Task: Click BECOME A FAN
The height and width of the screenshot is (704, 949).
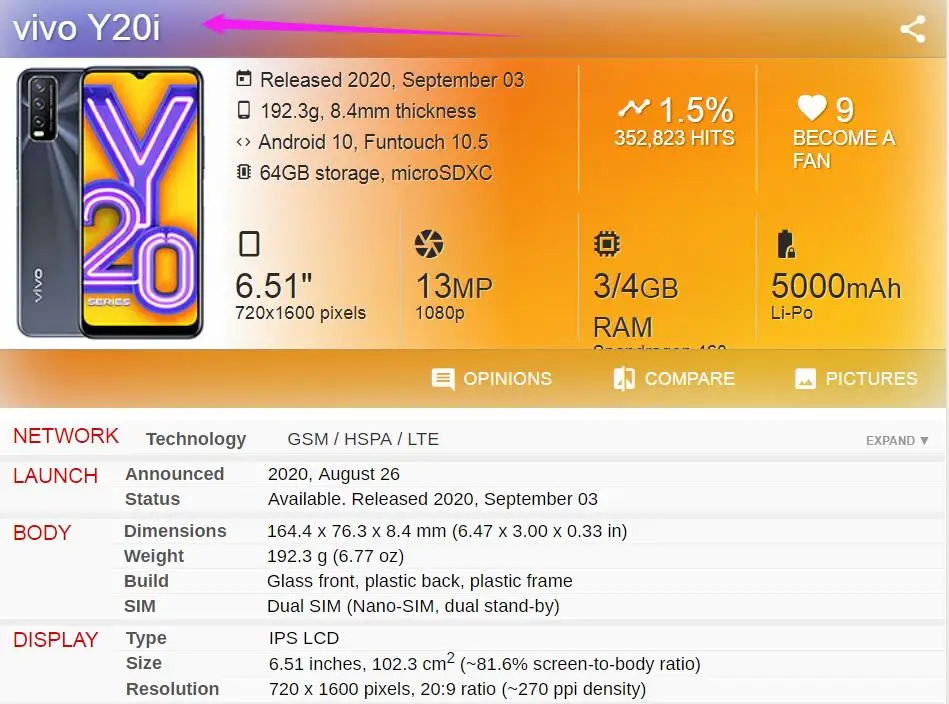Action: tap(844, 150)
